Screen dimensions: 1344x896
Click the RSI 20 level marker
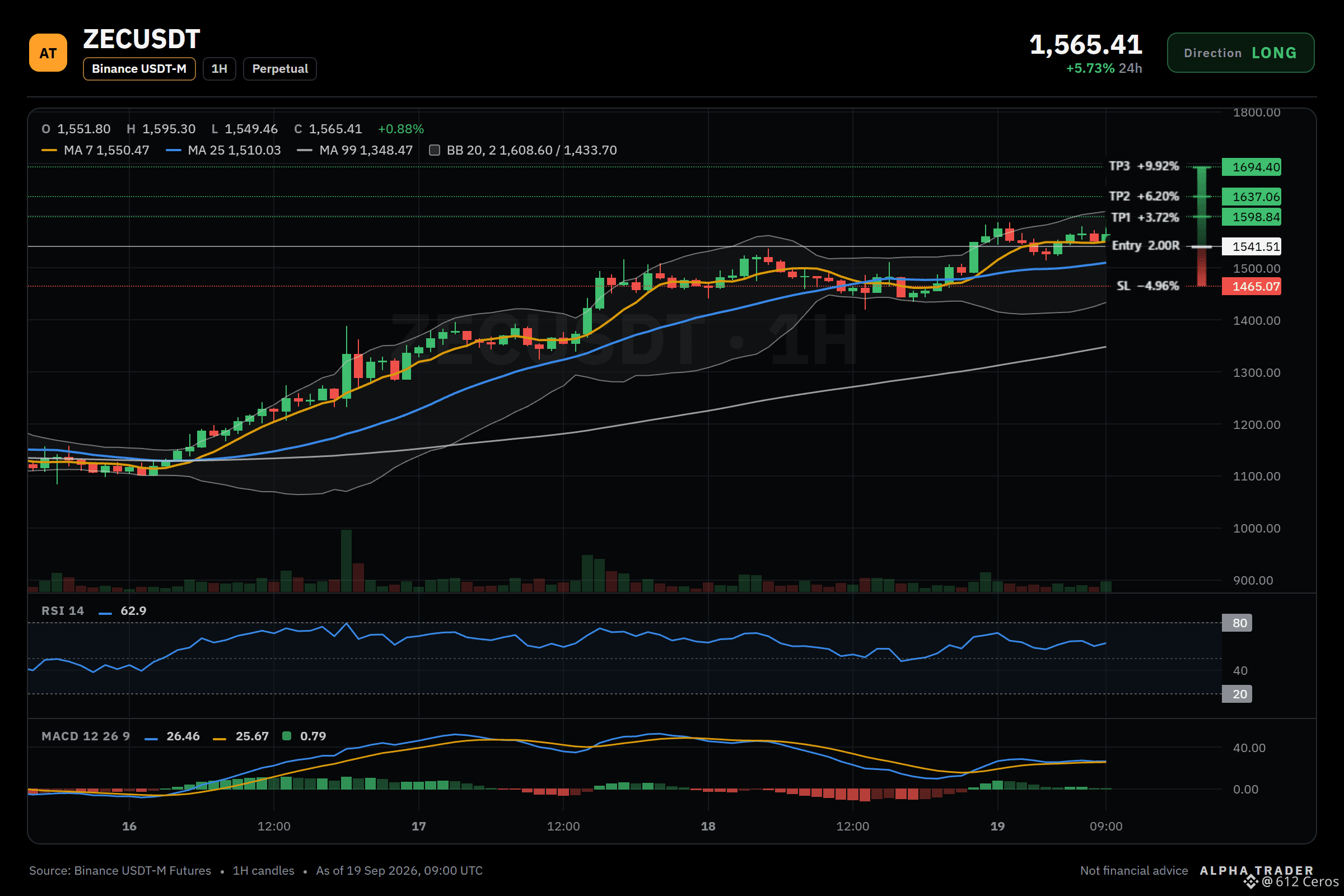coord(1236,694)
